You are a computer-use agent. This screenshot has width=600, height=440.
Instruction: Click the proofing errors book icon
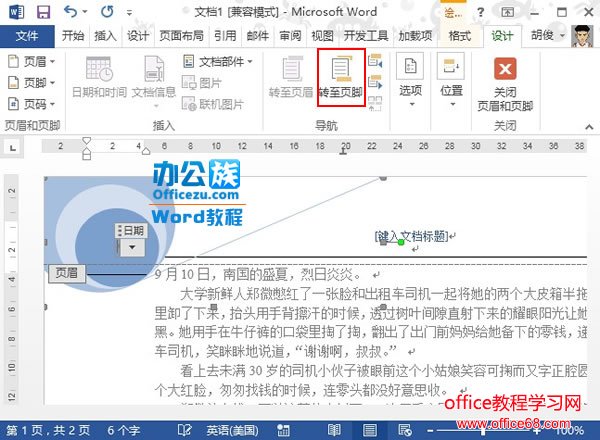coord(184,430)
